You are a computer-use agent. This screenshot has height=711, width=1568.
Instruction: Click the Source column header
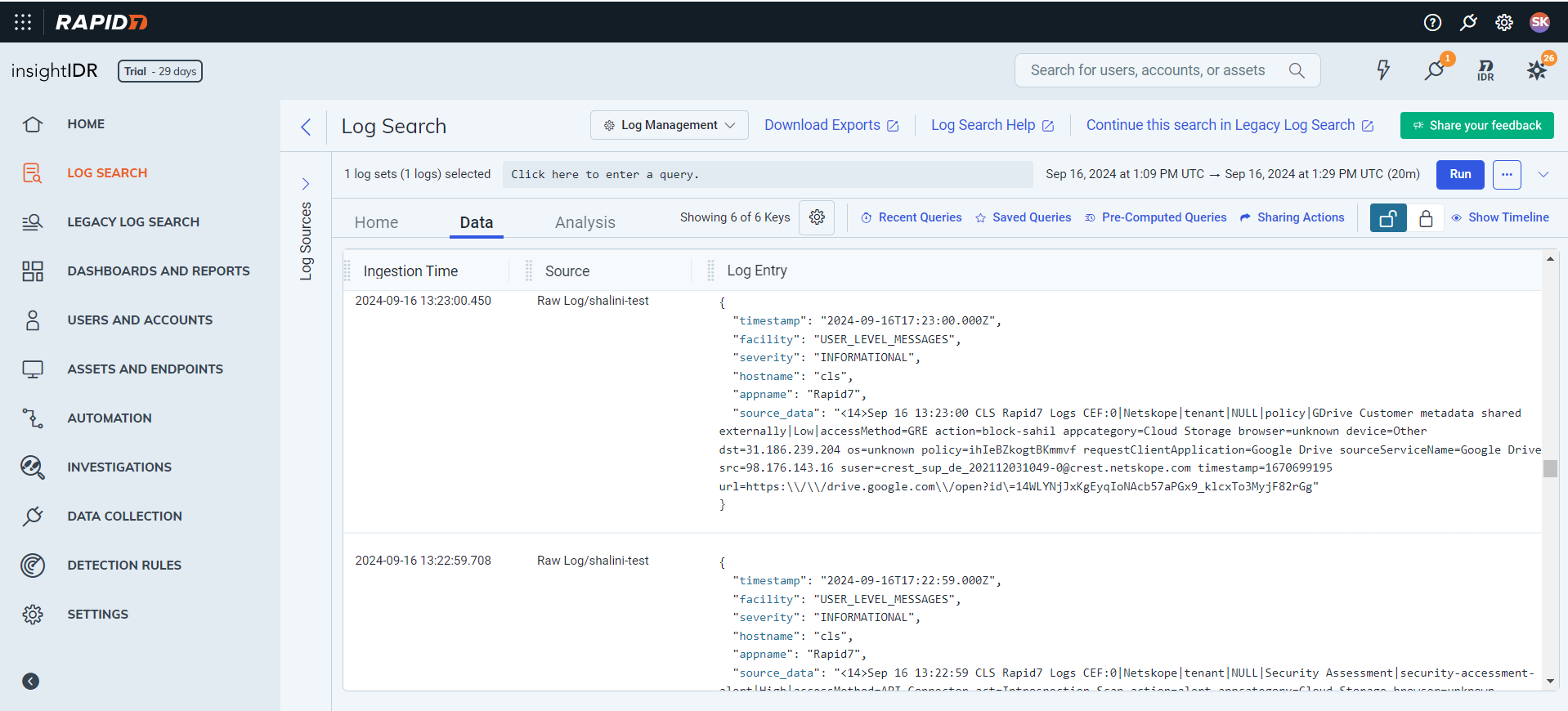point(567,271)
